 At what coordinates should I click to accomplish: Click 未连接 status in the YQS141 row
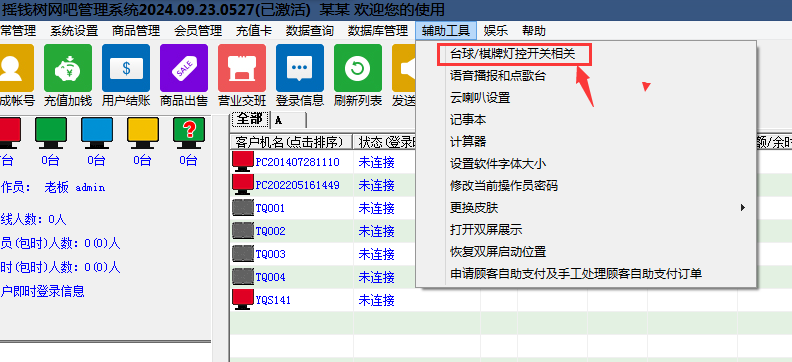376,300
